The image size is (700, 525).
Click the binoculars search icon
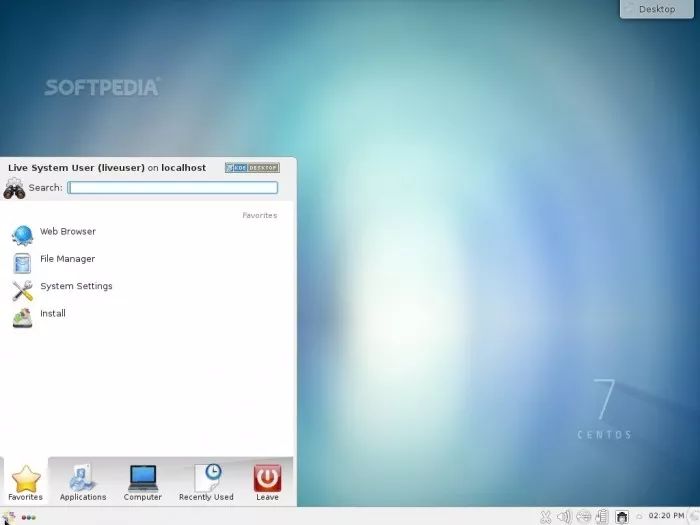[x=14, y=188]
